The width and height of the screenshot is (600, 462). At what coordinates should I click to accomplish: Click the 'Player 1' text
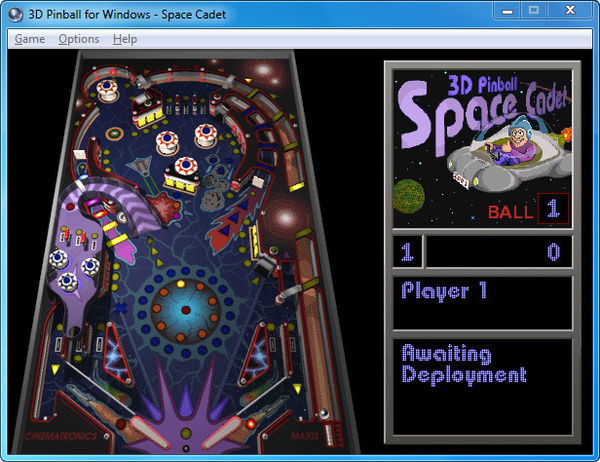(x=444, y=291)
